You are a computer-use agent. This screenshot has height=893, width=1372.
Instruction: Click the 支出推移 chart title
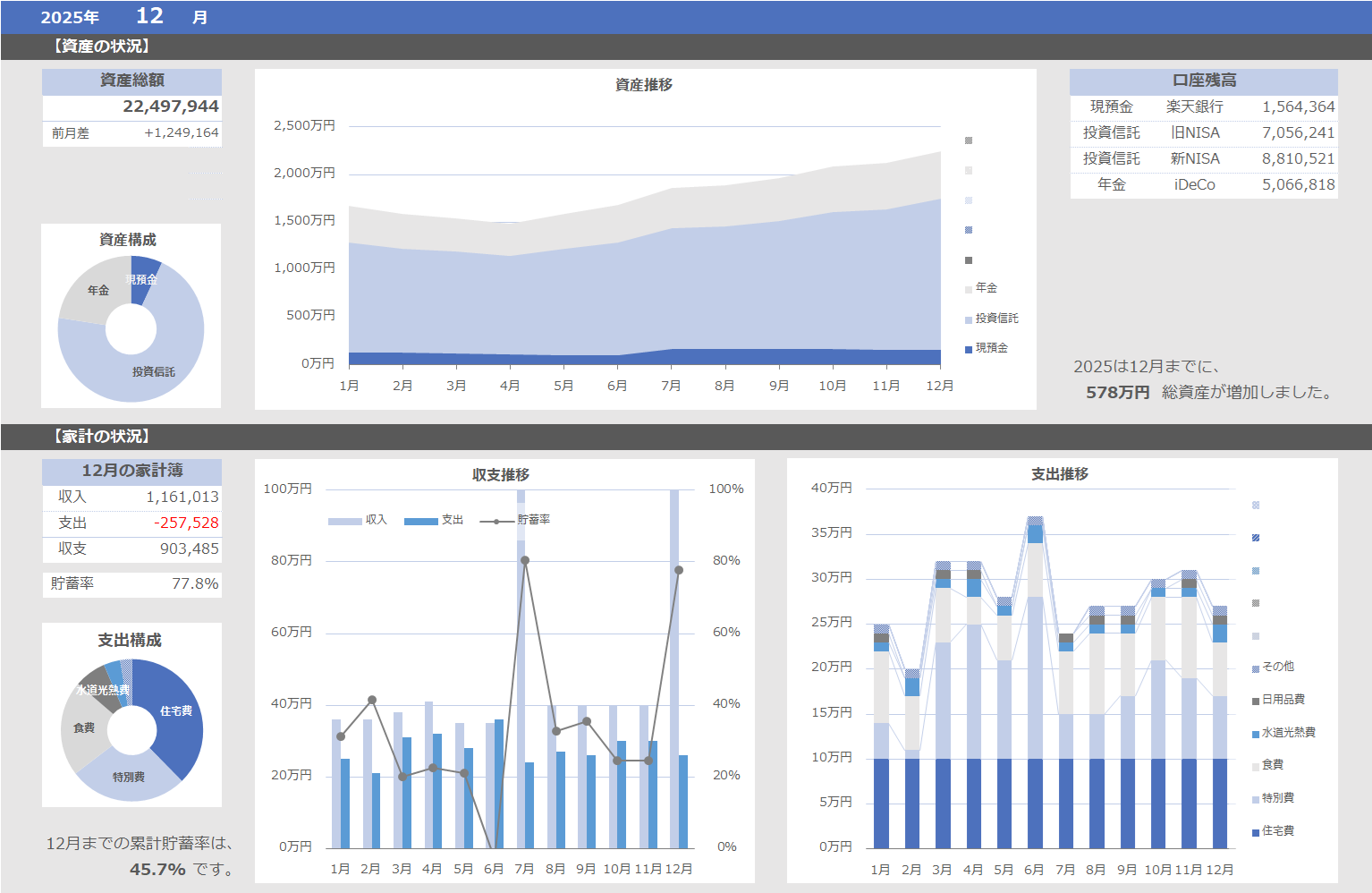point(1059,474)
